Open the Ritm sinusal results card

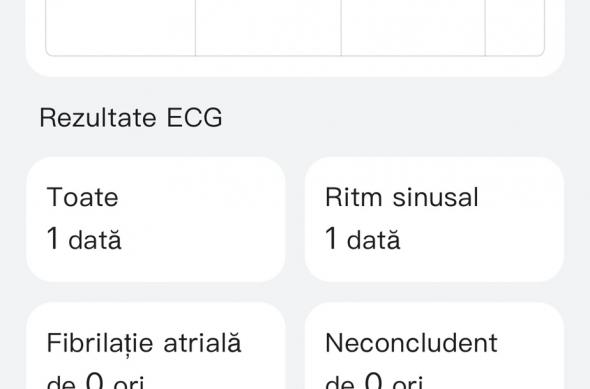point(434,219)
